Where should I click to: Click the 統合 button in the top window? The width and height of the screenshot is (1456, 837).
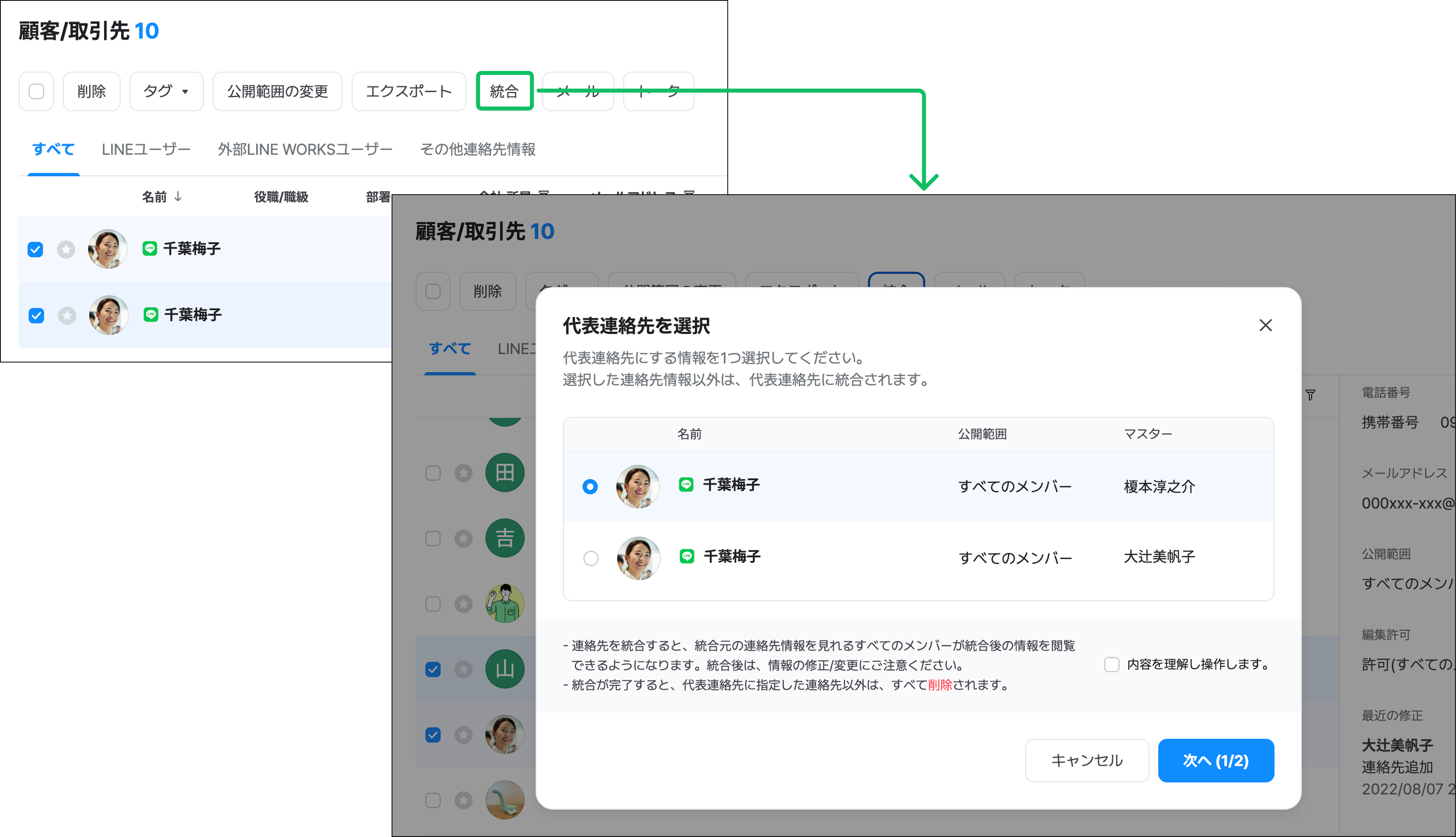504,91
